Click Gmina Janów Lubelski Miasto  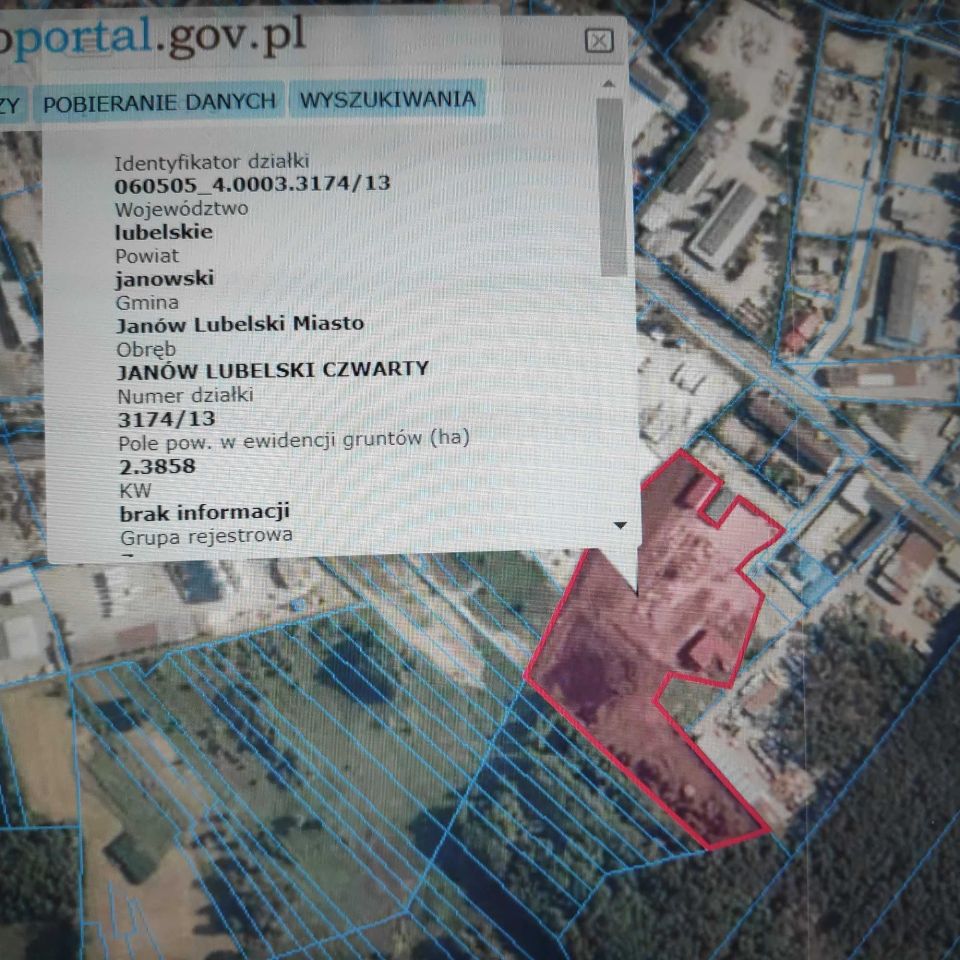(240, 323)
